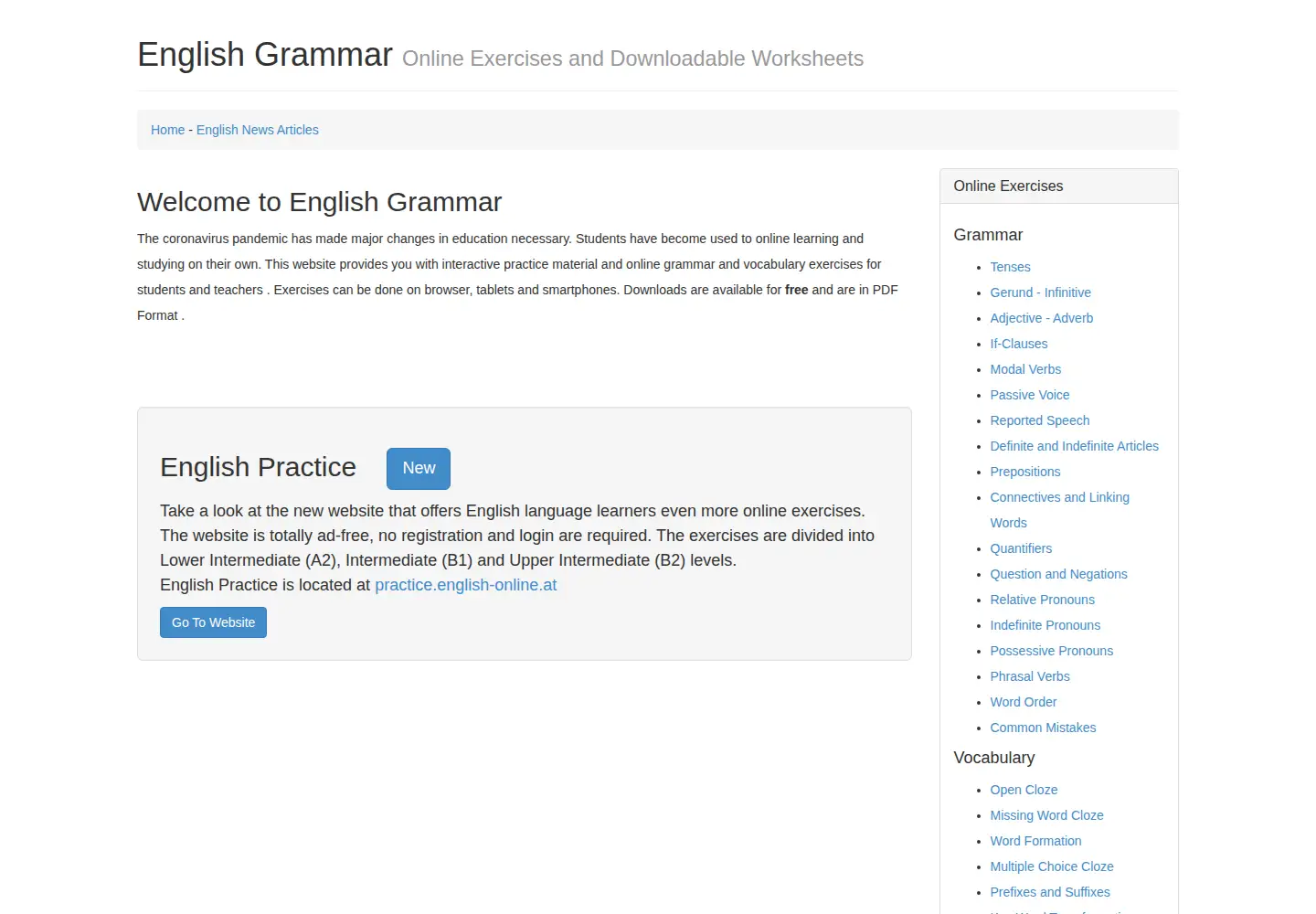Click the Online Exercises panel header

[x=1058, y=186]
